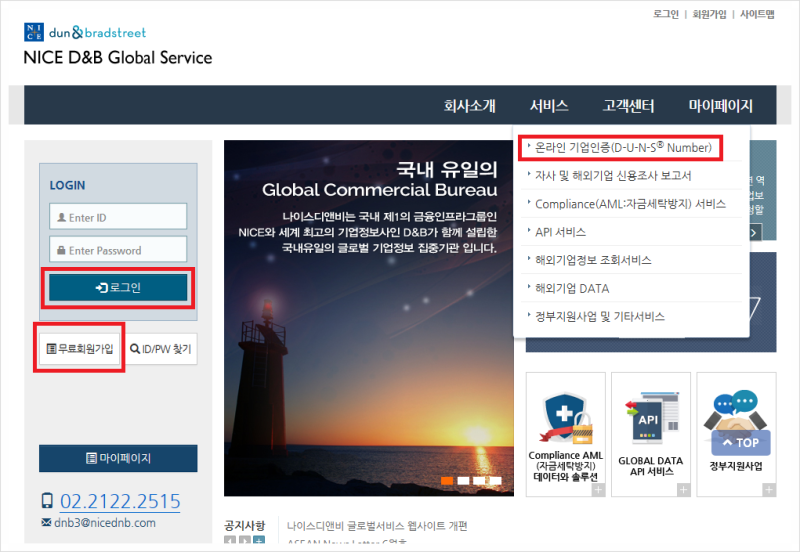
Task: Click the GLOBAL DATA API icon
Action: (652, 418)
